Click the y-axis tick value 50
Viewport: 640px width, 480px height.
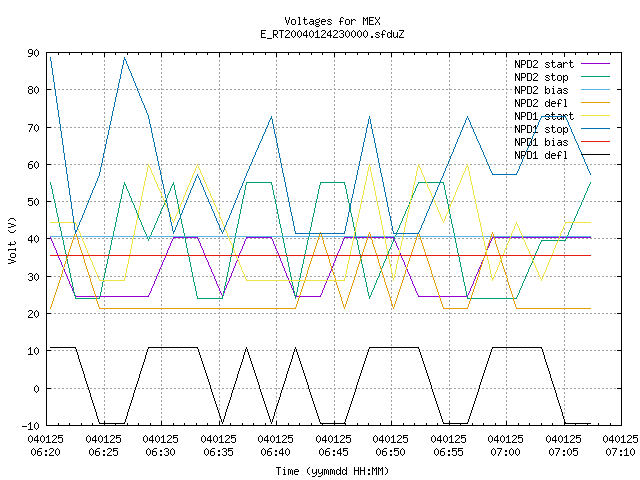[x=33, y=202]
